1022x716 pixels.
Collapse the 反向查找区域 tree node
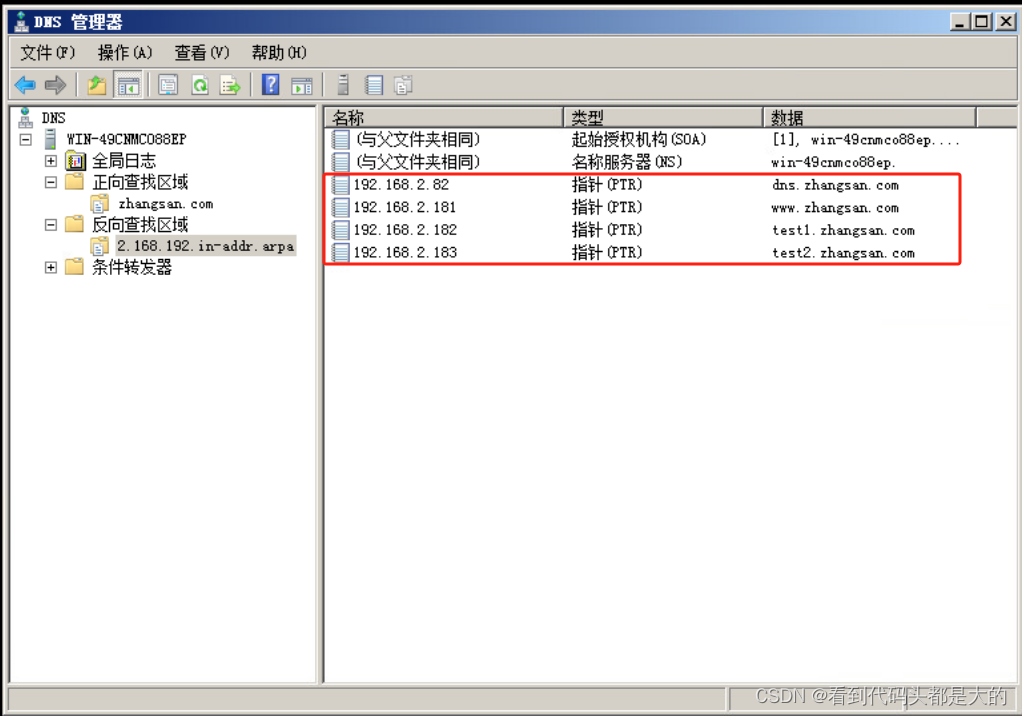pyautogui.click(x=51, y=225)
